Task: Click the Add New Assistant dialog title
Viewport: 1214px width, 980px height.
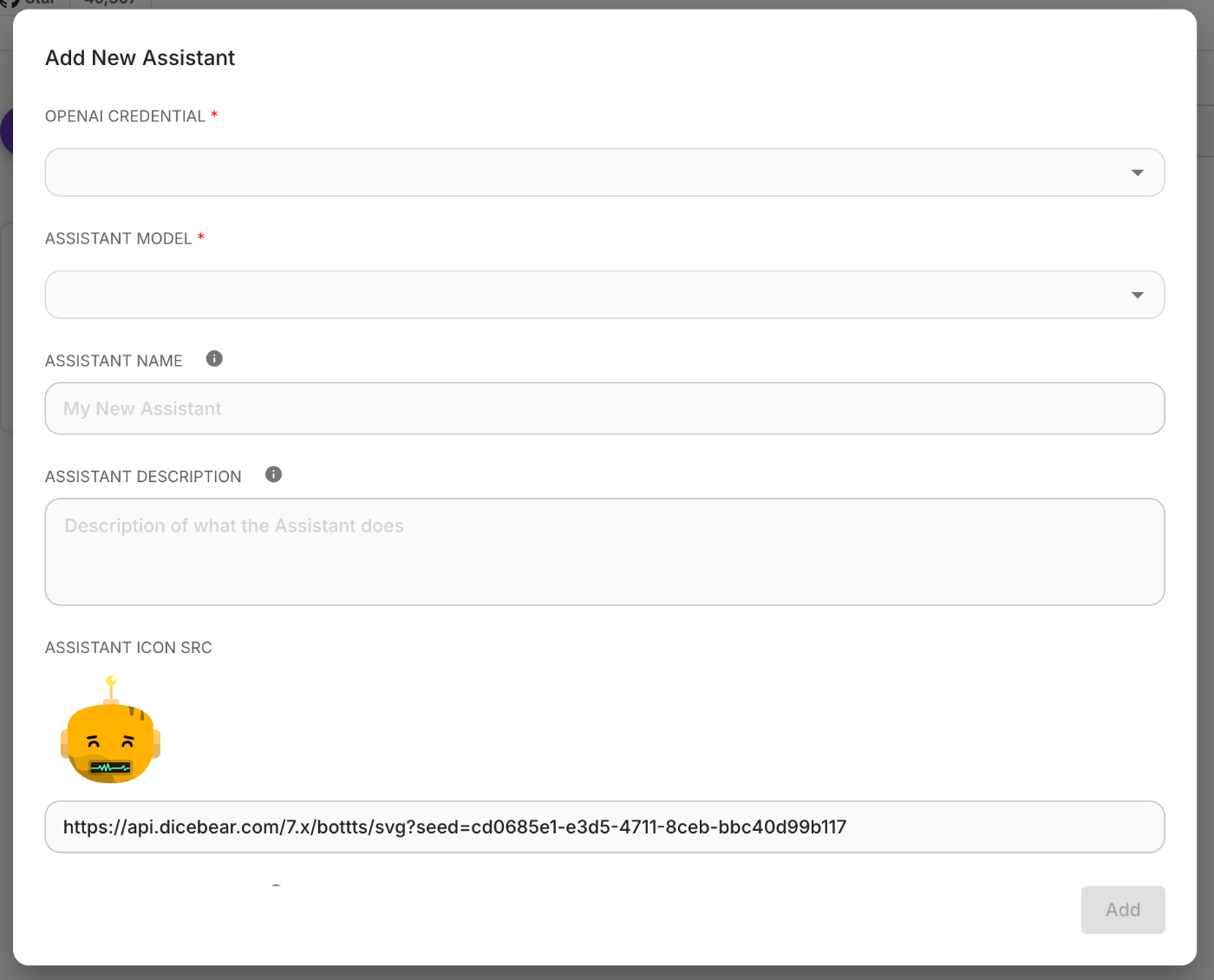Action: click(140, 58)
